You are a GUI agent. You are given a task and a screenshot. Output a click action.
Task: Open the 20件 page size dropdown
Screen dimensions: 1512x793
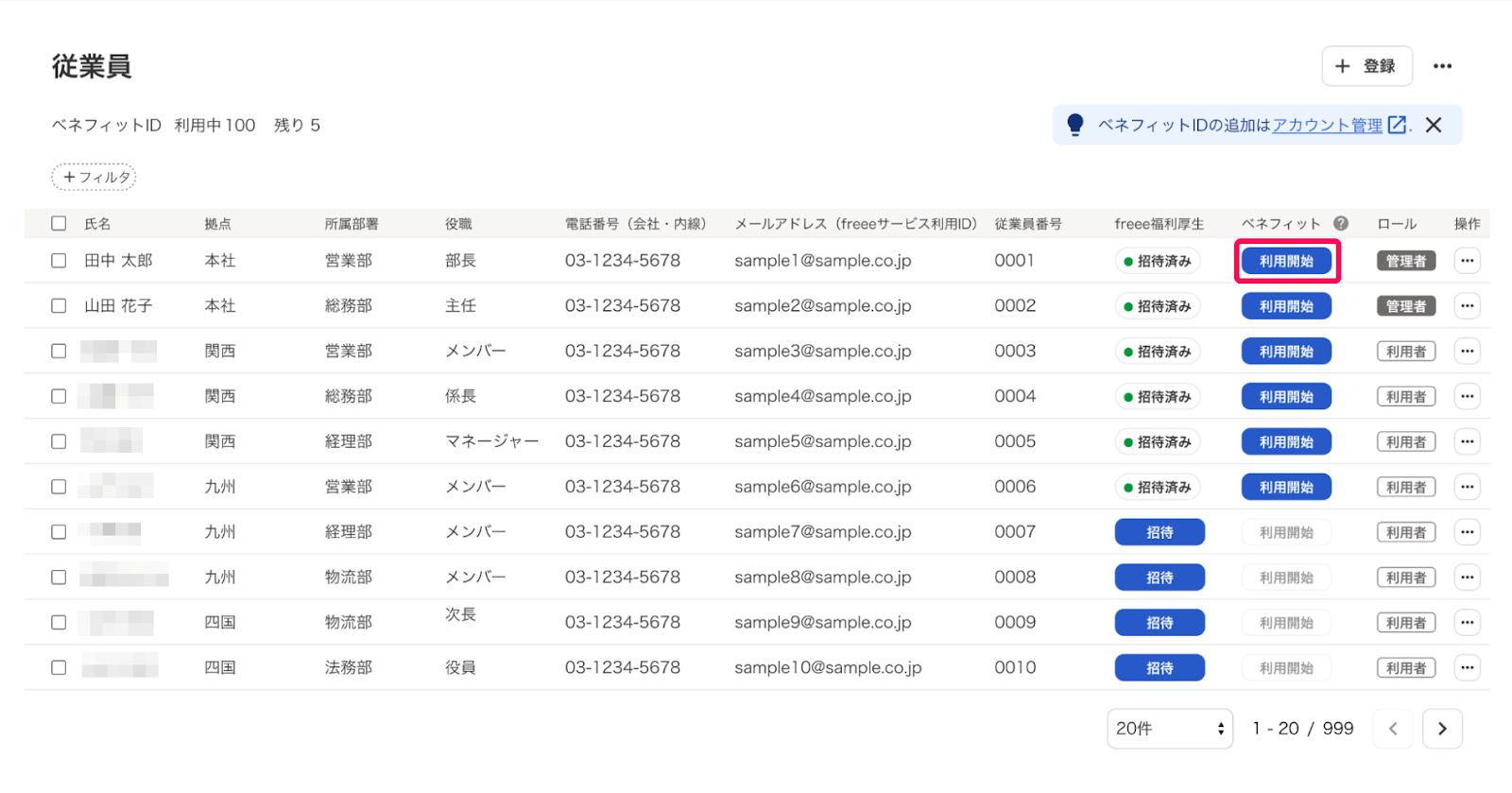[1170, 729]
